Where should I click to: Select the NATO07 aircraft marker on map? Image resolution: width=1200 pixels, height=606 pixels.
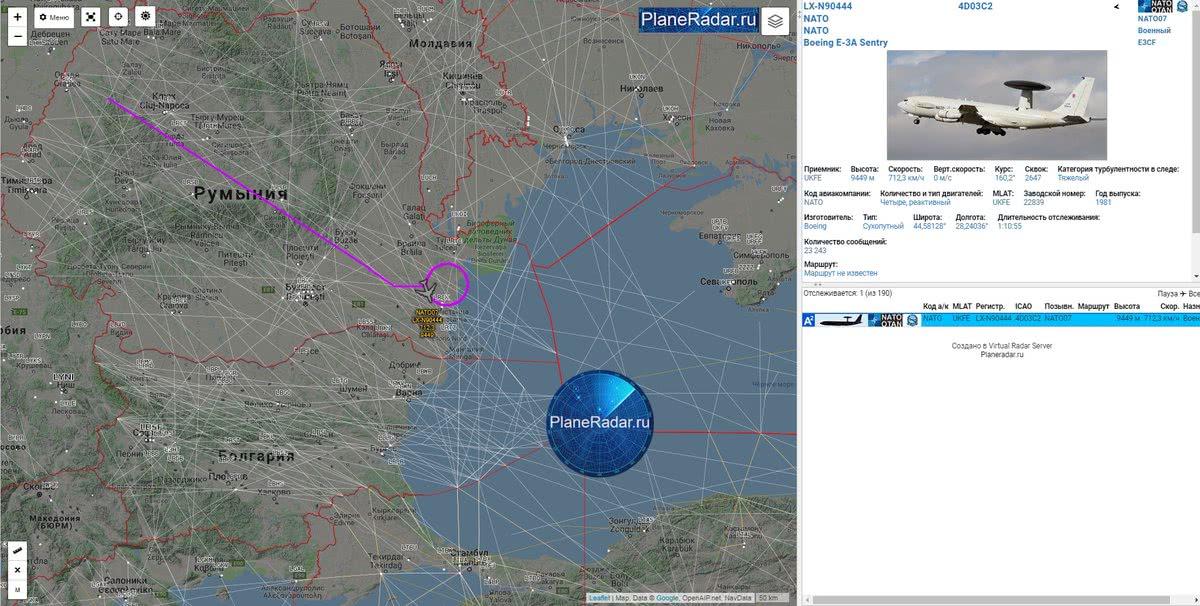pyautogui.click(x=426, y=291)
